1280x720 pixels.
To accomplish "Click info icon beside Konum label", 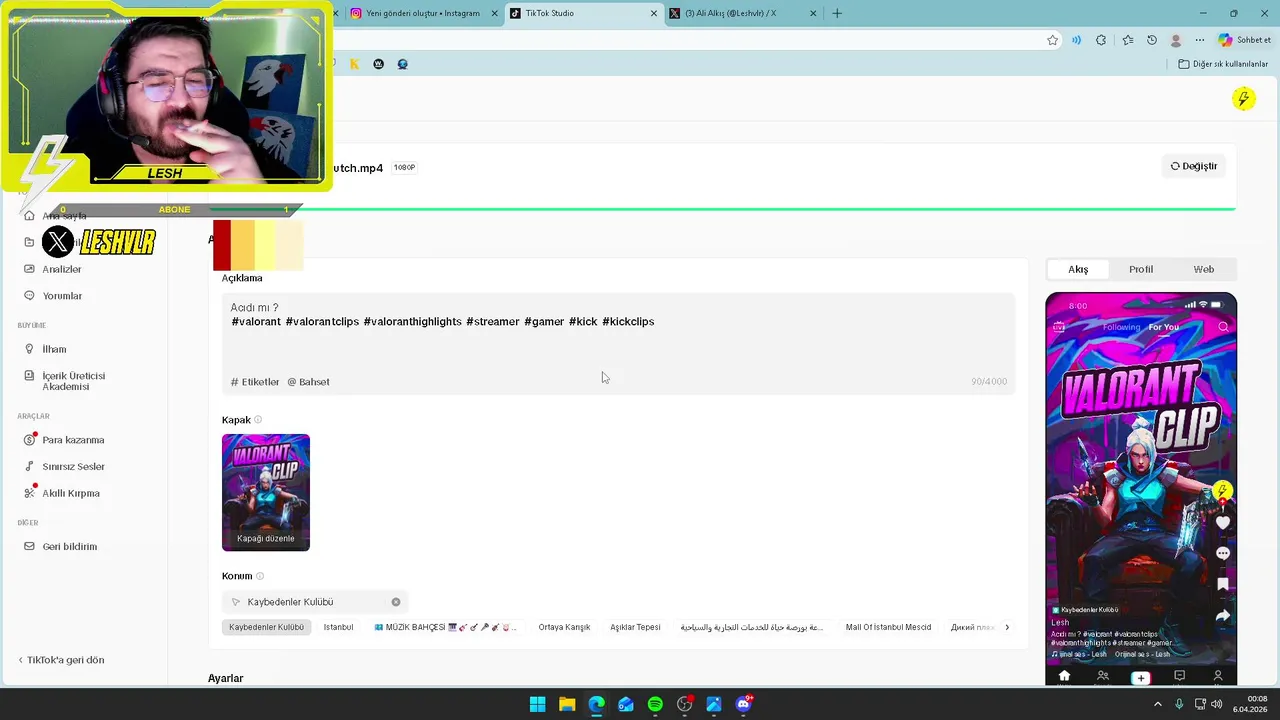I will 260,576.
